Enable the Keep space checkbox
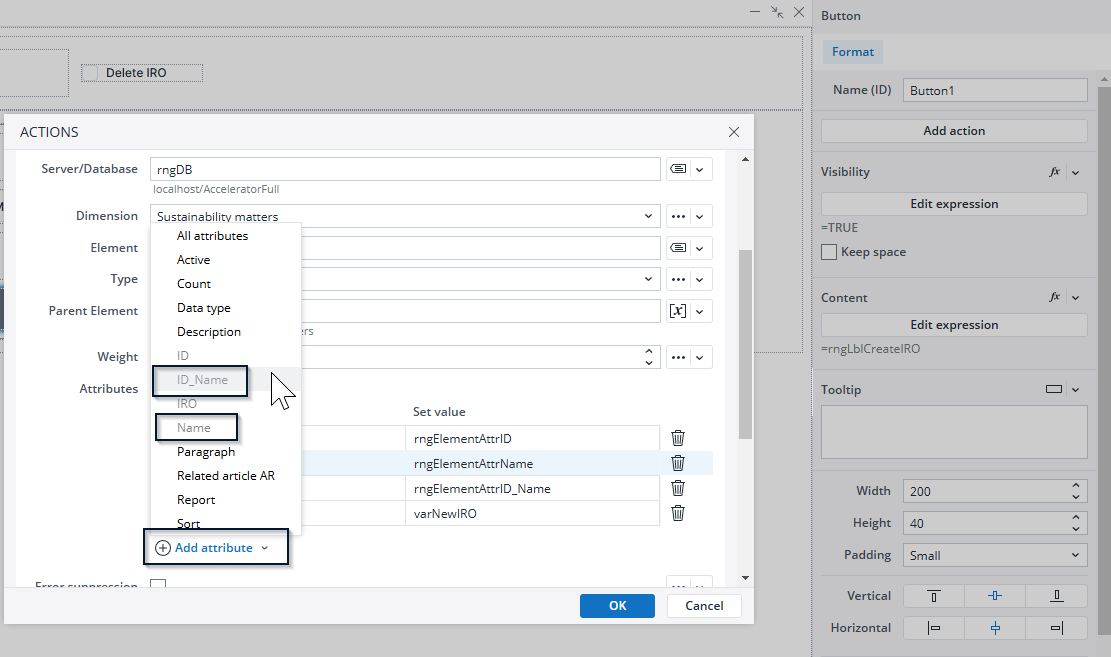Screen dimensions: 1111x657 pyautogui.click(x=829, y=253)
